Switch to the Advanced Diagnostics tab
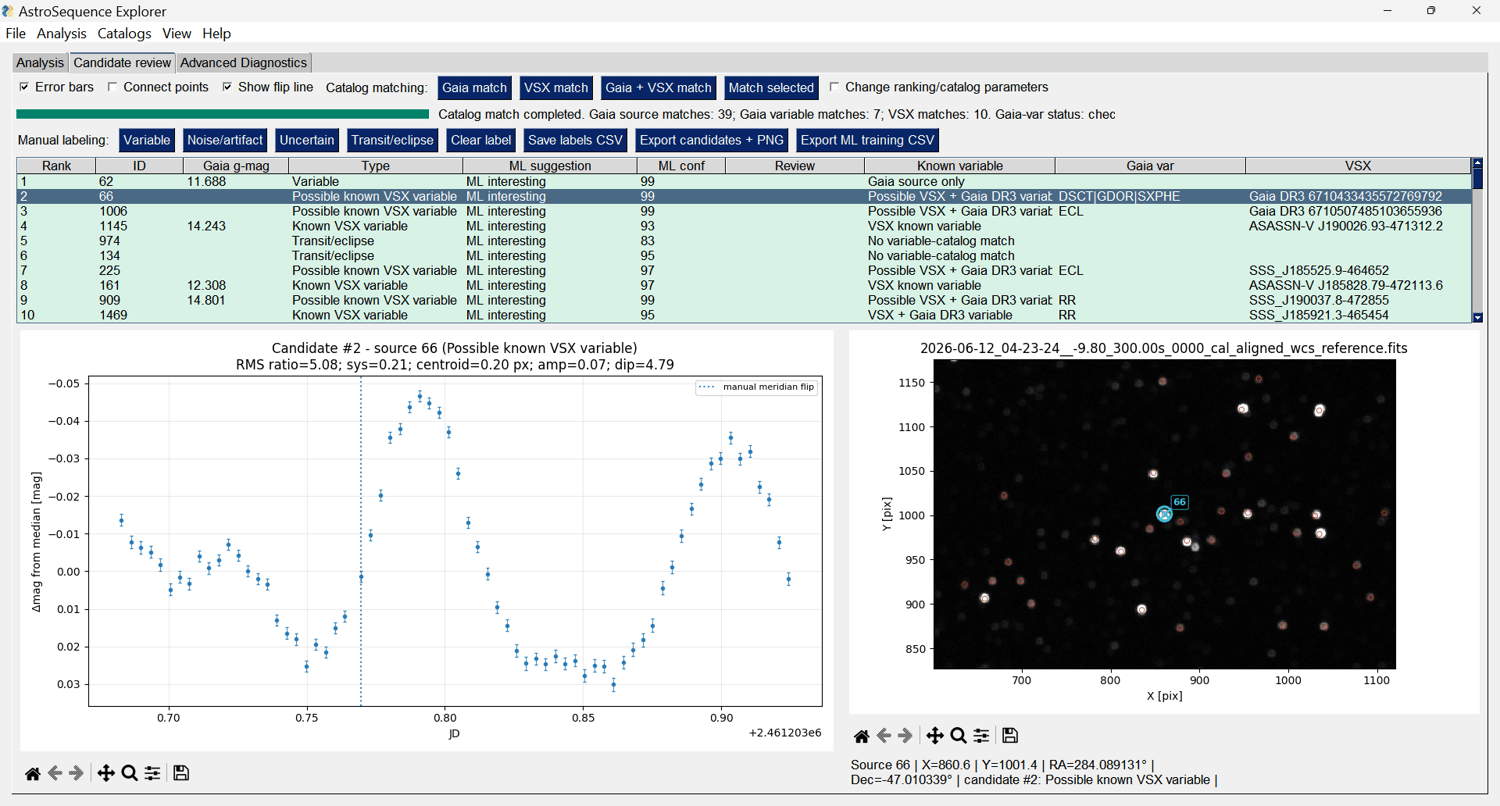The height and width of the screenshot is (806, 1500). click(x=244, y=63)
